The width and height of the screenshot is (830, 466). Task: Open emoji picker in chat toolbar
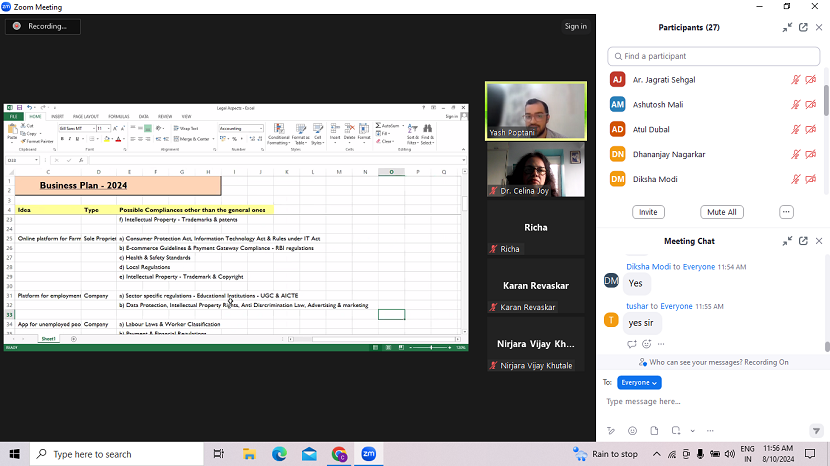631,431
